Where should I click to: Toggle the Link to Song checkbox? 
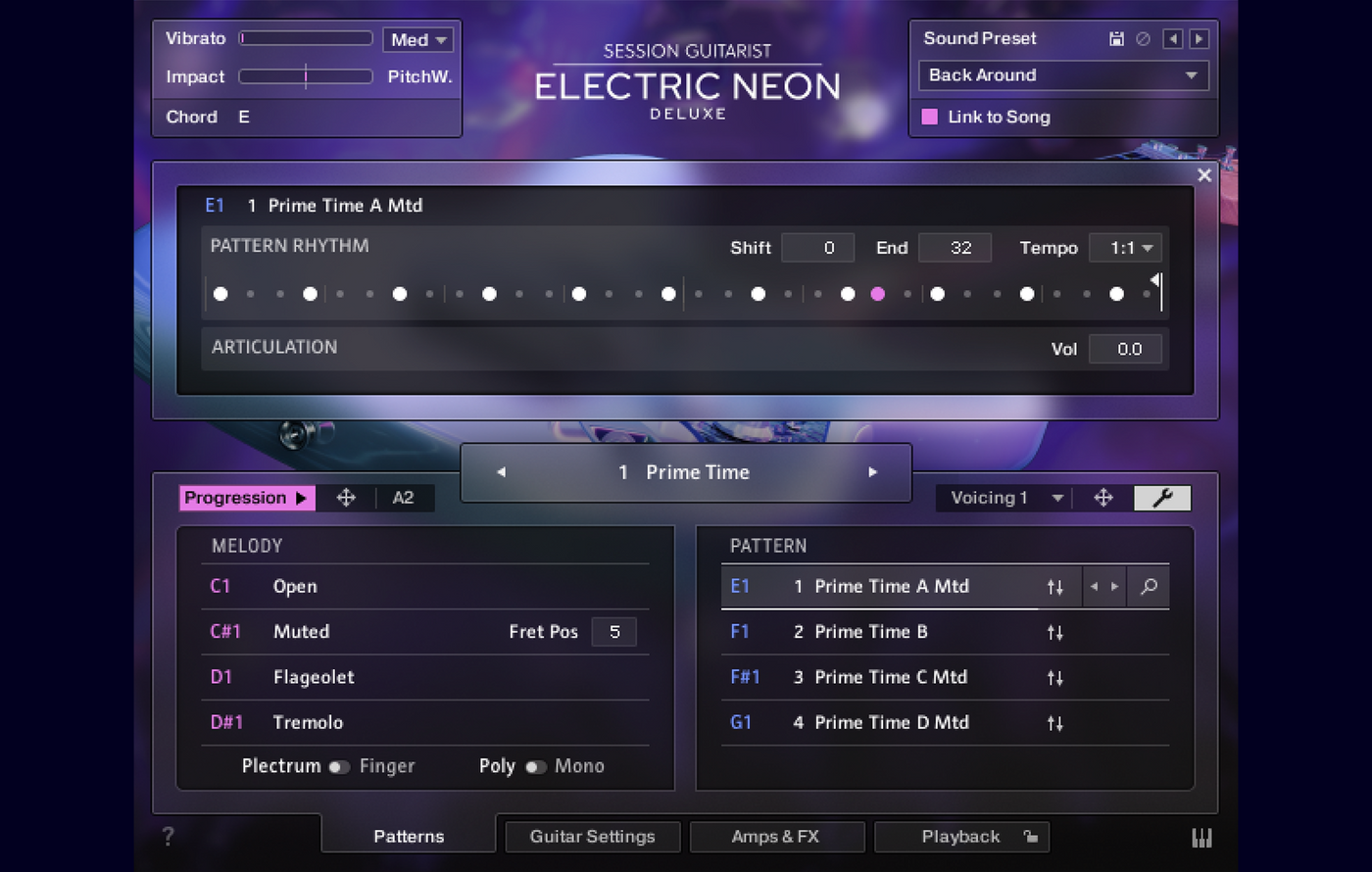point(929,117)
